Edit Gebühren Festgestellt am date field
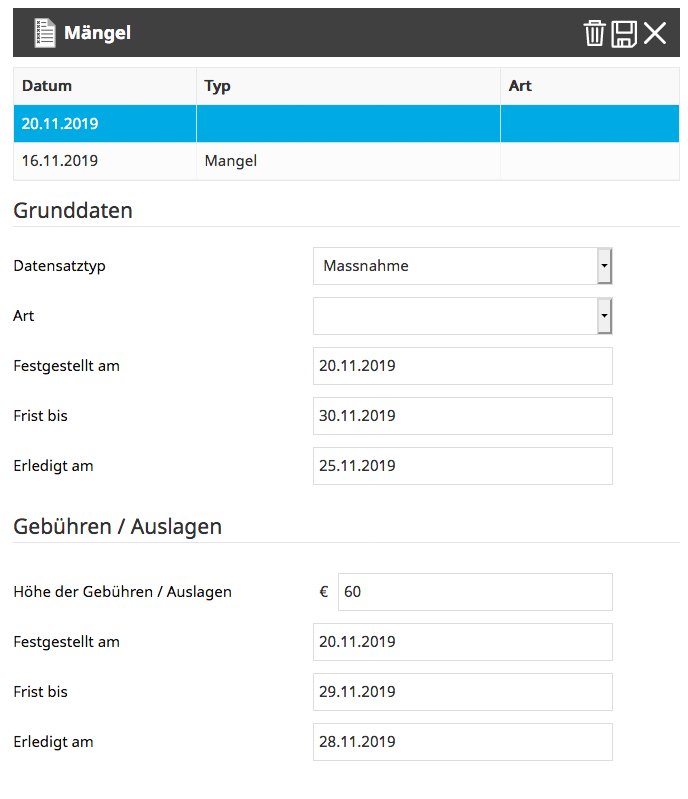688x799 pixels. pyautogui.click(x=462, y=642)
